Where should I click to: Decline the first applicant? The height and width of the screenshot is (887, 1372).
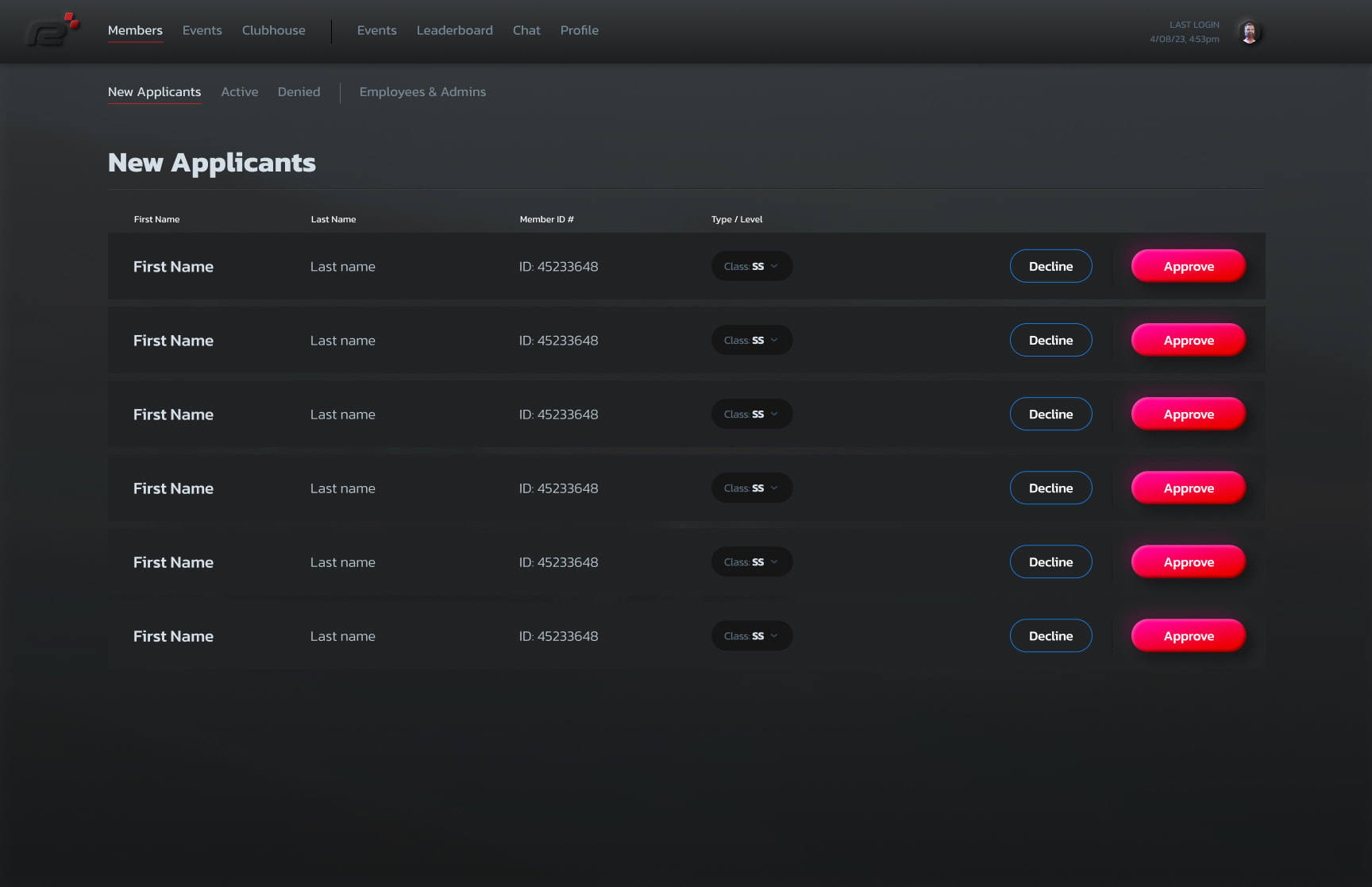[1051, 266]
